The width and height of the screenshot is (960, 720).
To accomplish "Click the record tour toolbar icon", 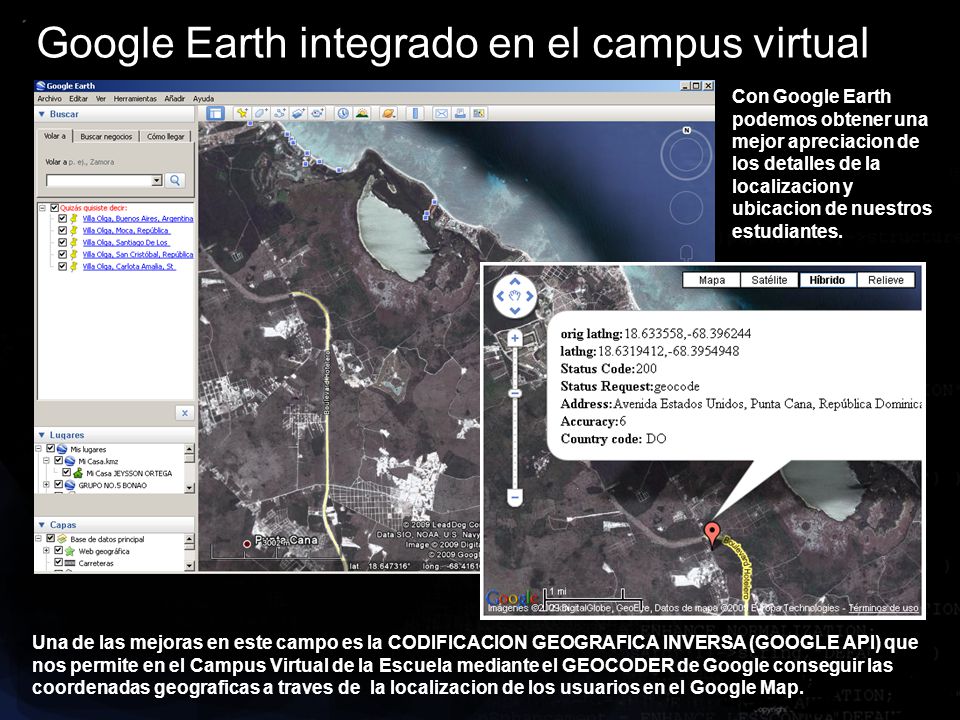I will tap(317, 113).
